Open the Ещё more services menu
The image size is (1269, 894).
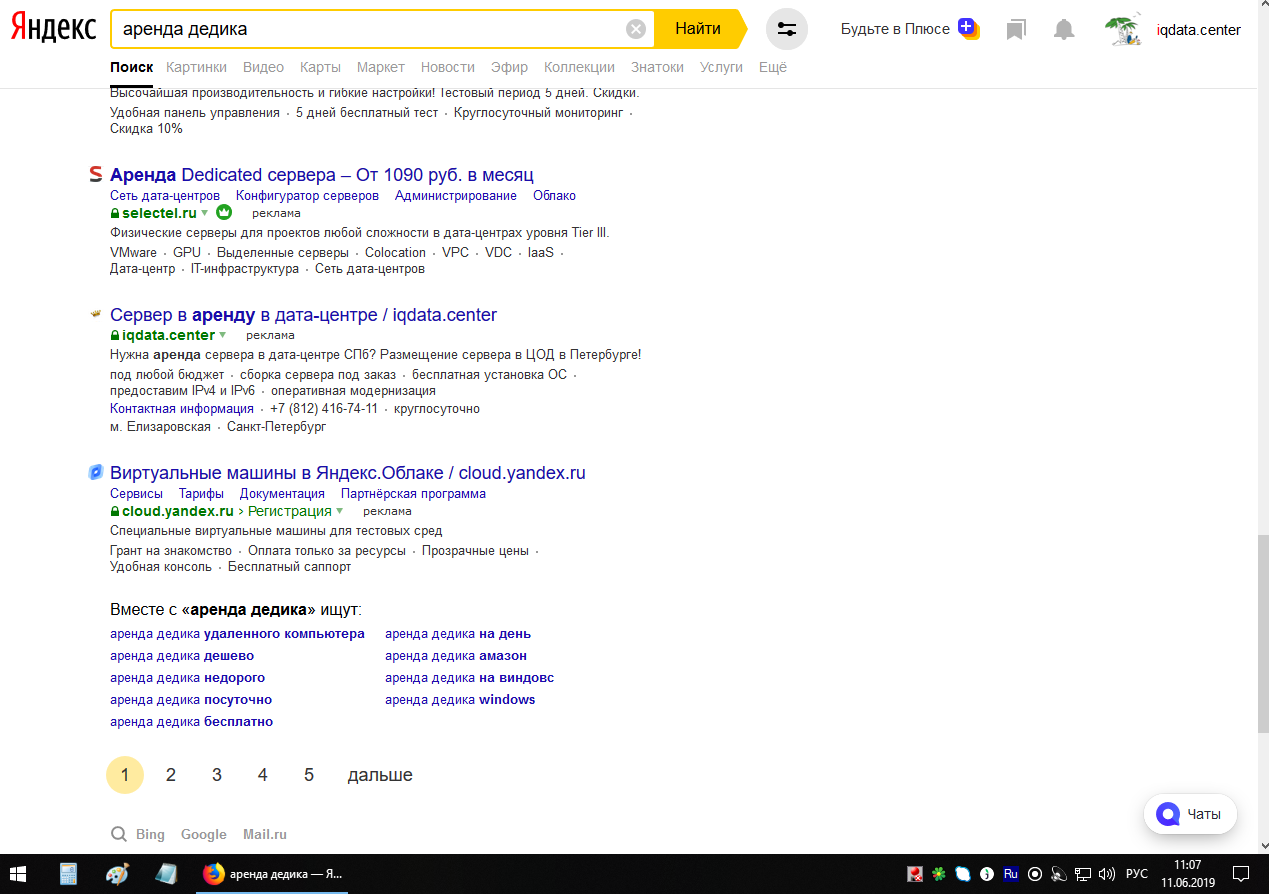click(x=773, y=67)
